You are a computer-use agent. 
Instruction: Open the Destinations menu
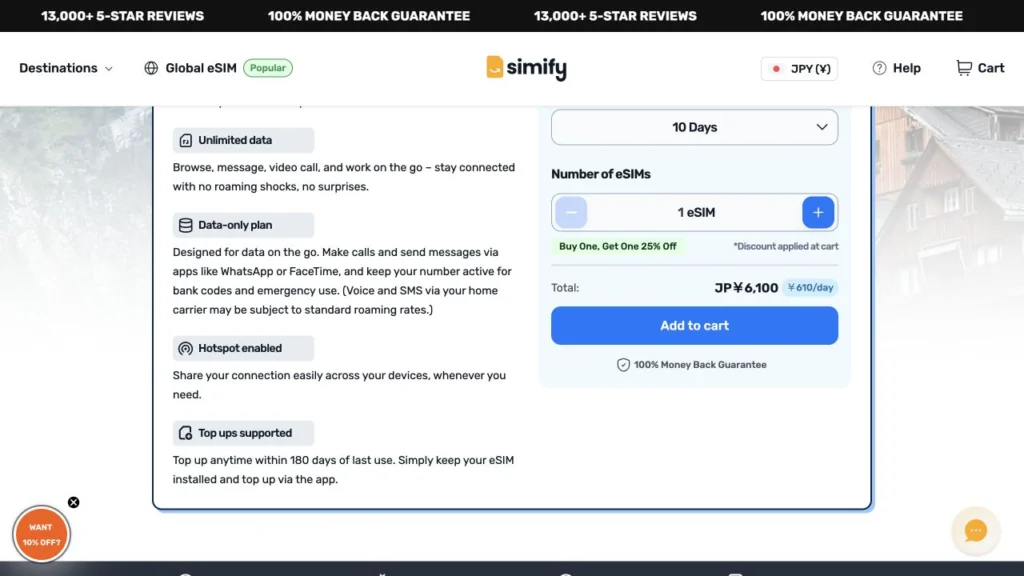(x=66, y=68)
